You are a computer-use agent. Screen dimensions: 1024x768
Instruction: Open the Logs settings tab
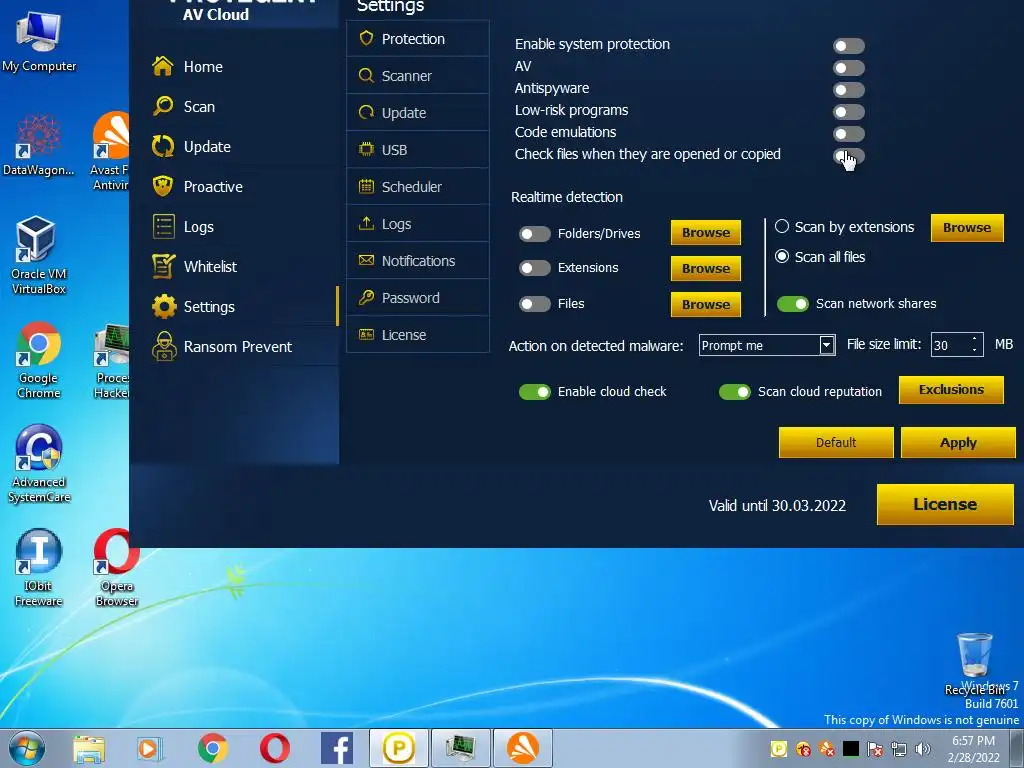[418, 223]
